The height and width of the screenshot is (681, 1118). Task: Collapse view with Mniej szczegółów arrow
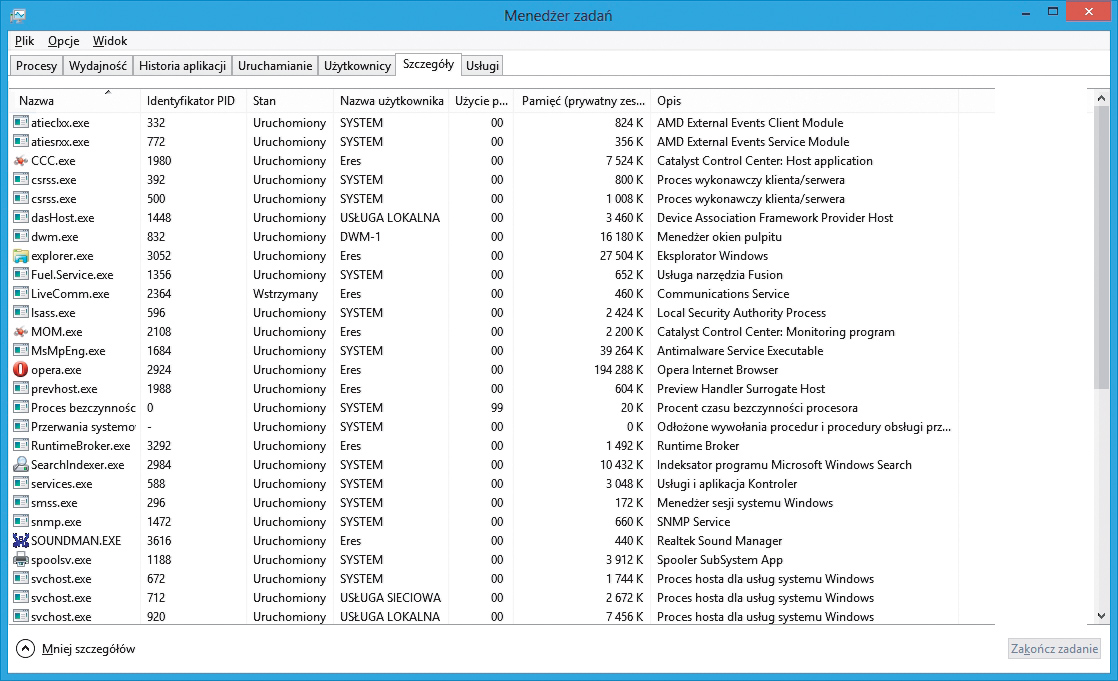(x=25, y=649)
